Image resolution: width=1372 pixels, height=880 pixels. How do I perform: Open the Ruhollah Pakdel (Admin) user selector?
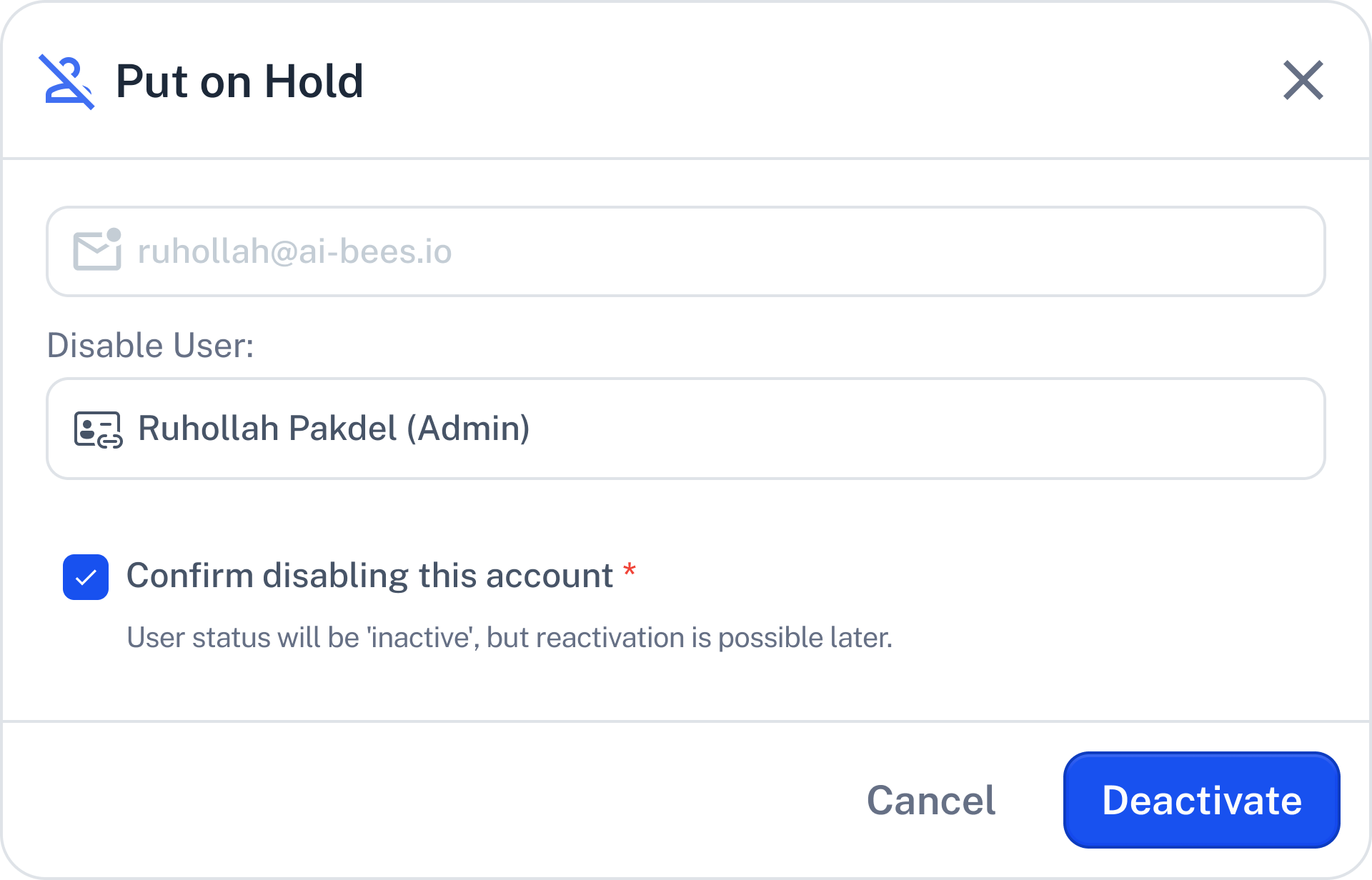pos(686,429)
